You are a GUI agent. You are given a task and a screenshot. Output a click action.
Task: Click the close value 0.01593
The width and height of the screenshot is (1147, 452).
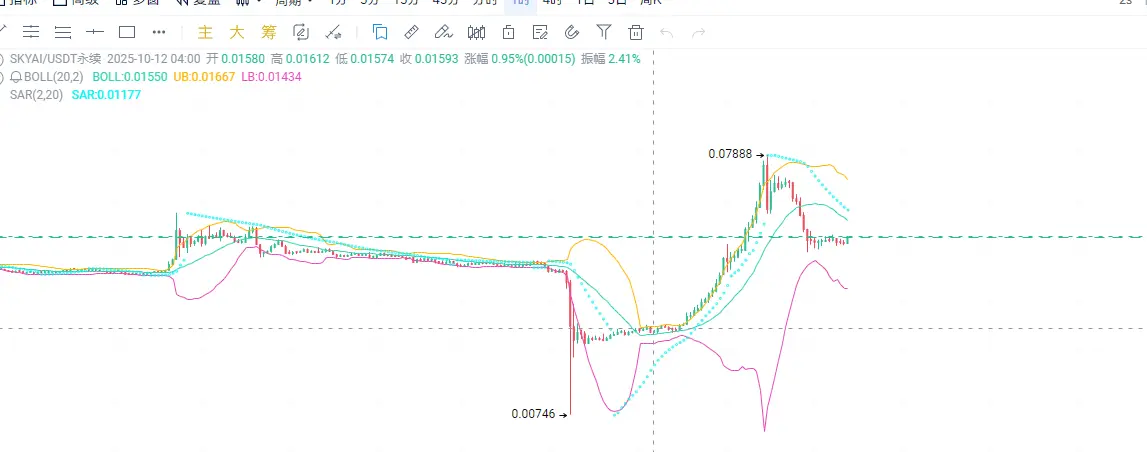click(437, 59)
